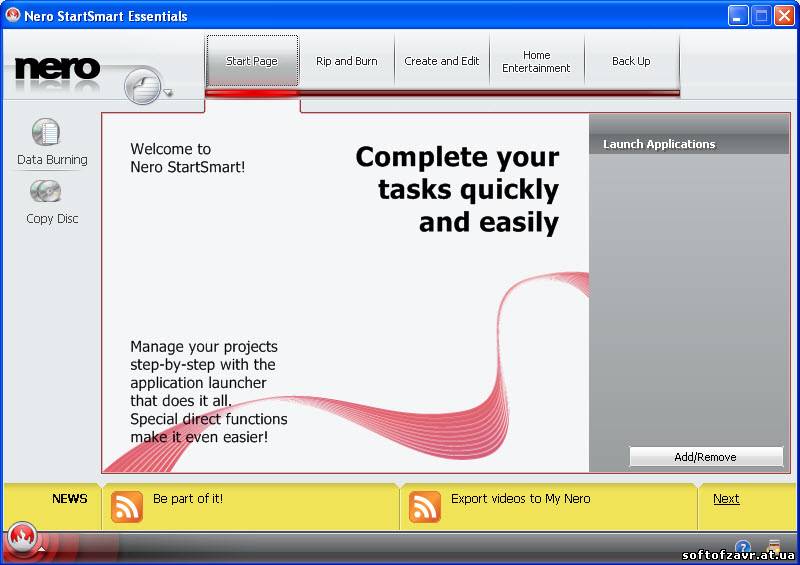Expand the small arrow beside the flame button
The image size is (800, 565).
[x=42, y=549]
